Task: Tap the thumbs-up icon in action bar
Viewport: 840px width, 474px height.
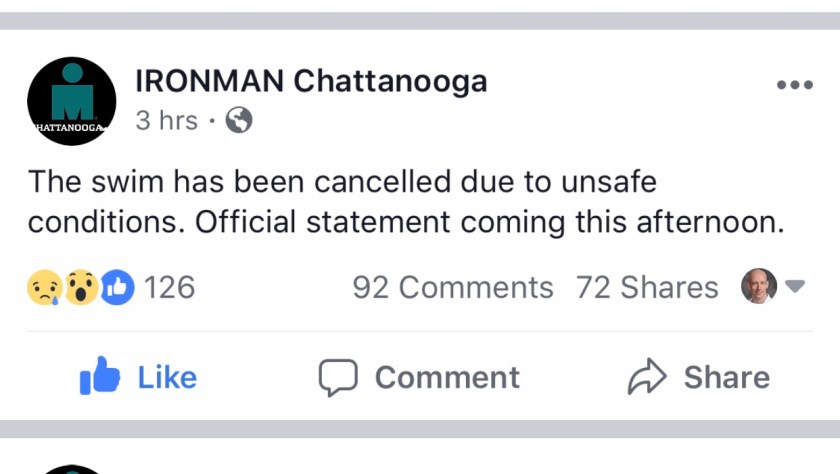Action: click(x=99, y=377)
